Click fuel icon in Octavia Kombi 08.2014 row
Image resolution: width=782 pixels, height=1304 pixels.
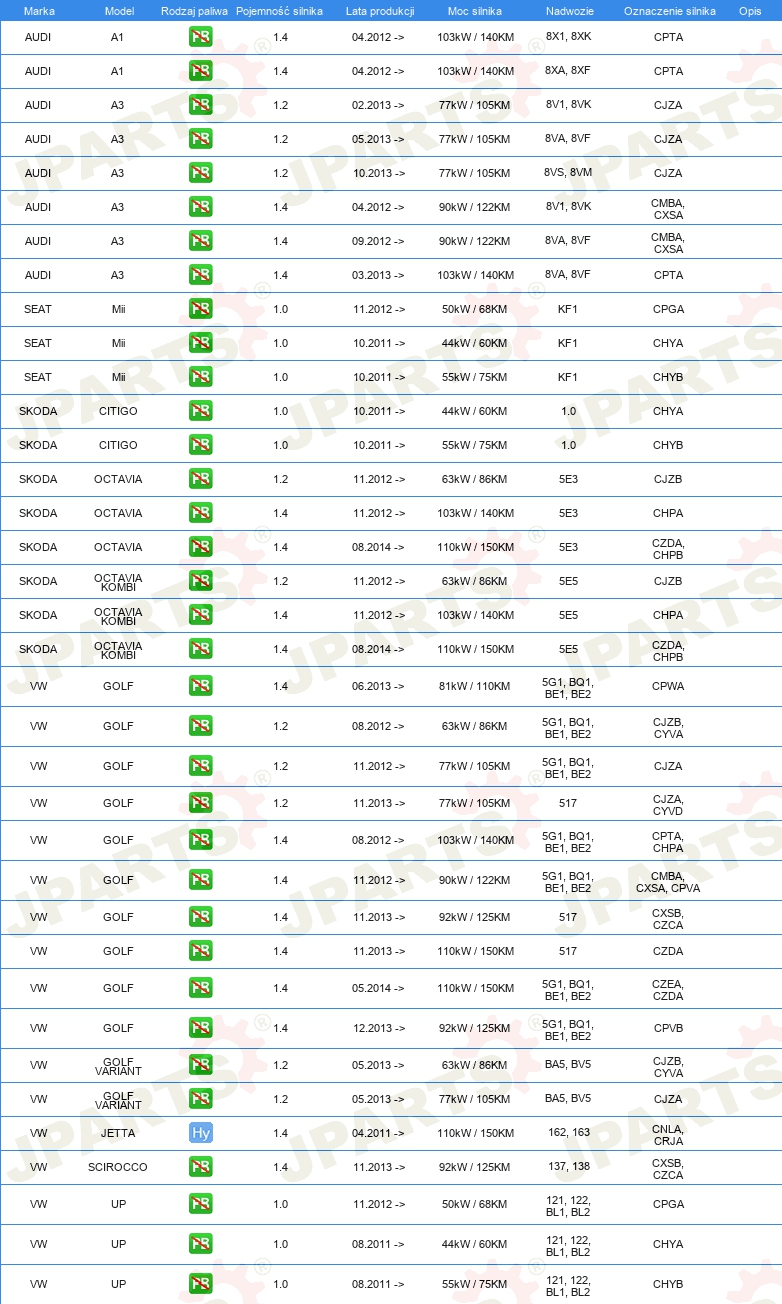point(200,649)
